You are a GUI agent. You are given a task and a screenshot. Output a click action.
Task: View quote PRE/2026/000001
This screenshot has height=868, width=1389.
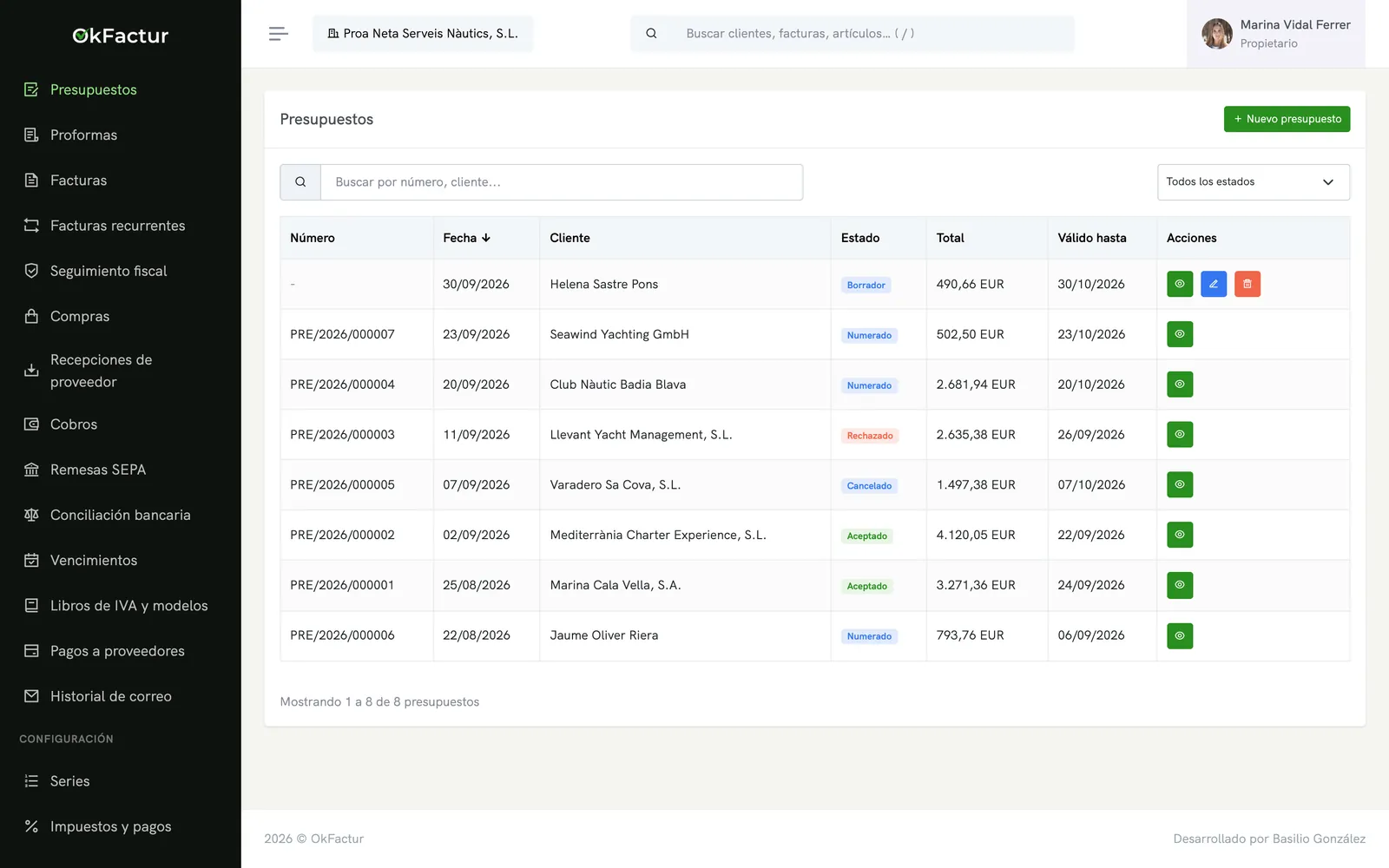click(1180, 585)
